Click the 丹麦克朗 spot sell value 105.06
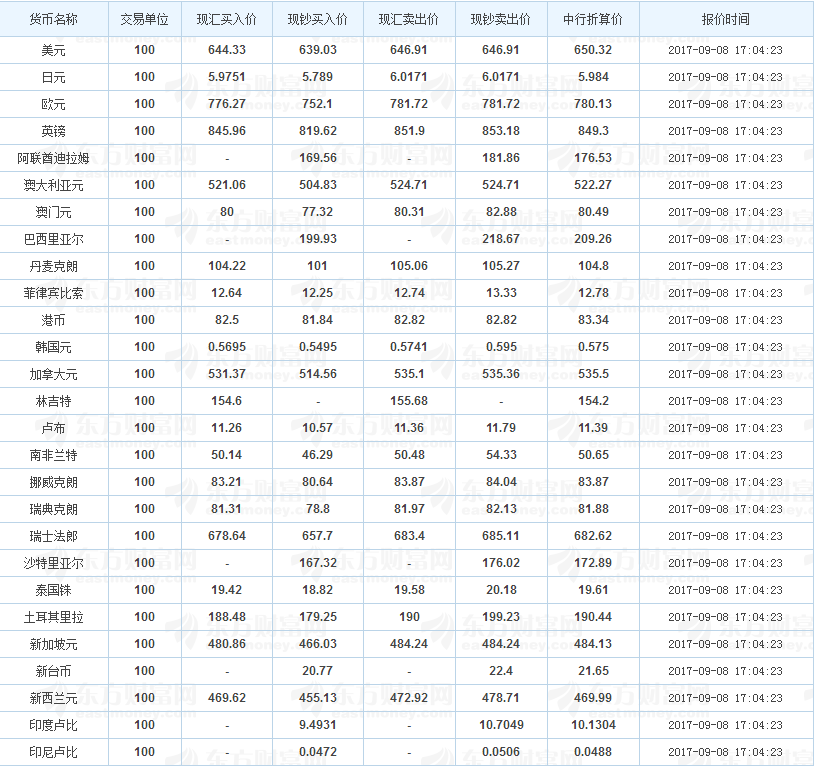The width and height of the screenshot is (815, 767). pos(409,266)
